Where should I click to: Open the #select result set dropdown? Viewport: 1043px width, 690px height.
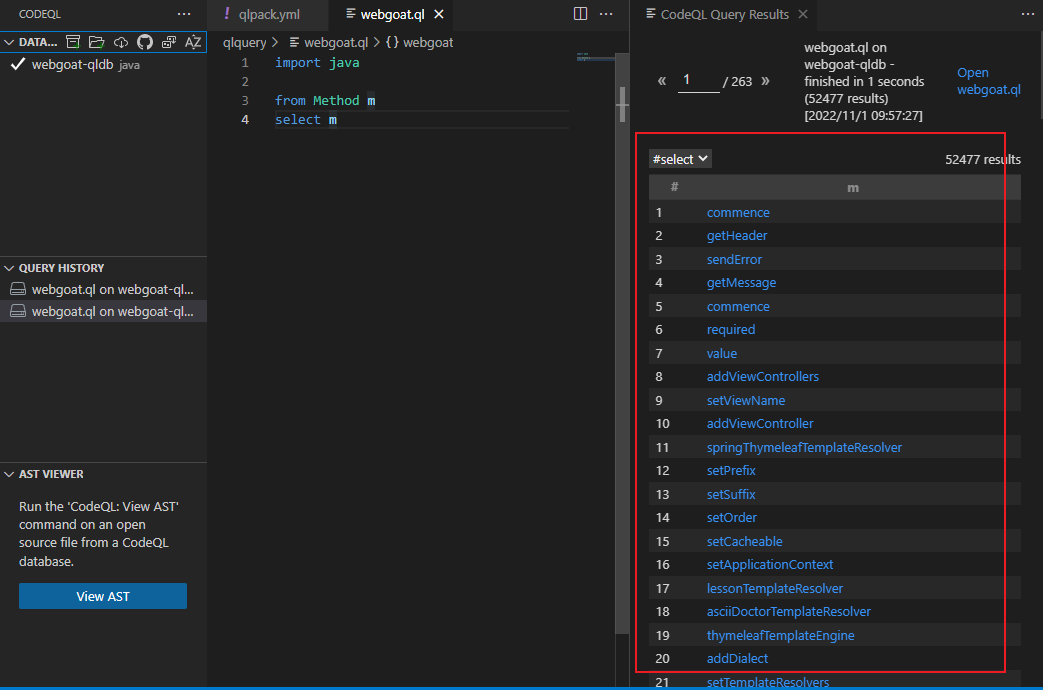click(x=680, y=159)
